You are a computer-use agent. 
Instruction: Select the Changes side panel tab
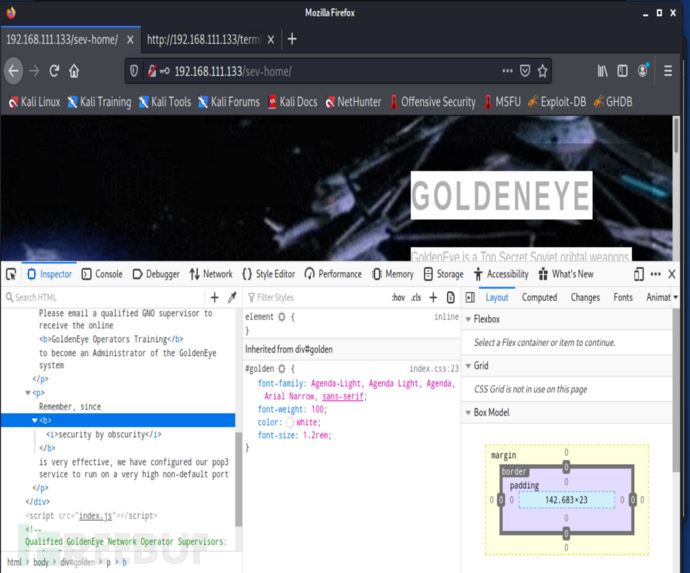[585, 298]
